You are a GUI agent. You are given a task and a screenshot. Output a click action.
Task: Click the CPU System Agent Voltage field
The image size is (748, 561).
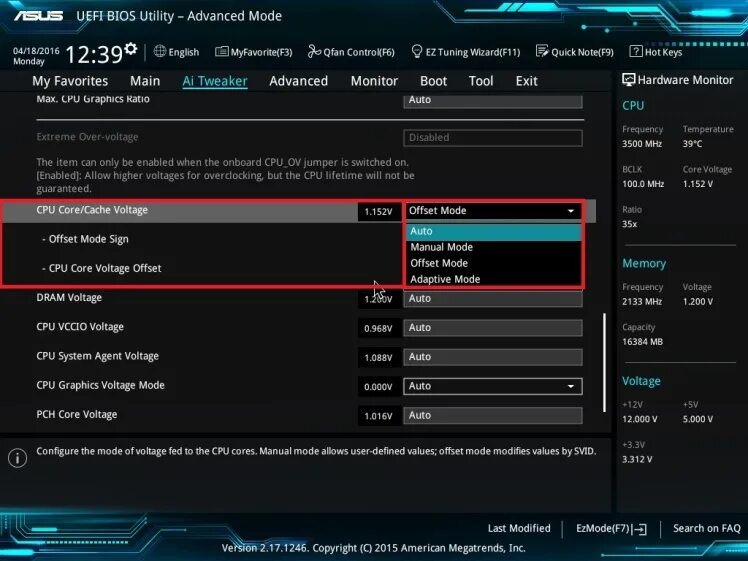tap(493, 357)
